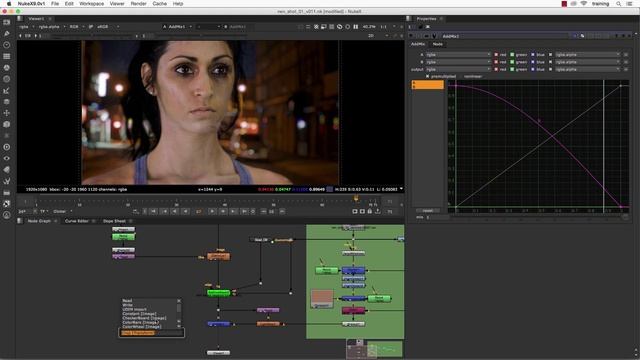The width and height of the screenshot is (640, 360).
Task: Open macOS Spotlight search icon
Action: 618,3
